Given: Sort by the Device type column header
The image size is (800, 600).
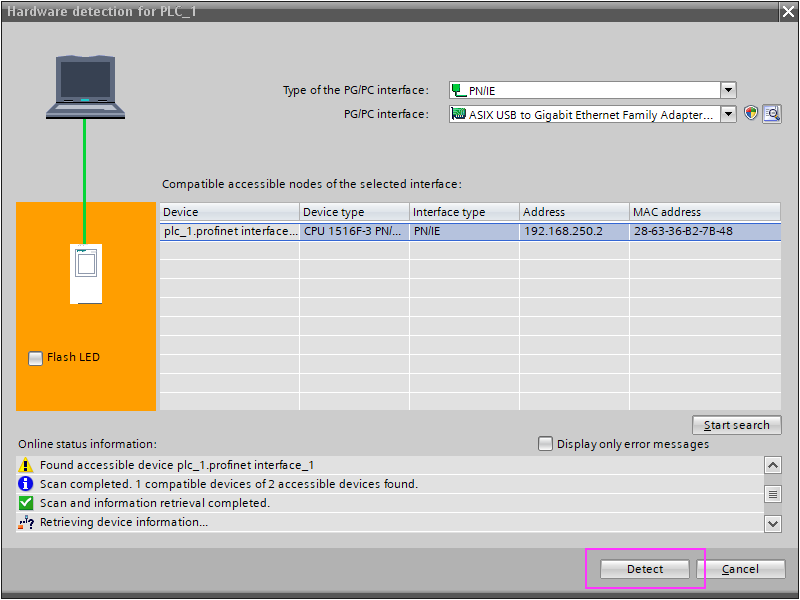Looking at the screenshot, I should point(354,212).
